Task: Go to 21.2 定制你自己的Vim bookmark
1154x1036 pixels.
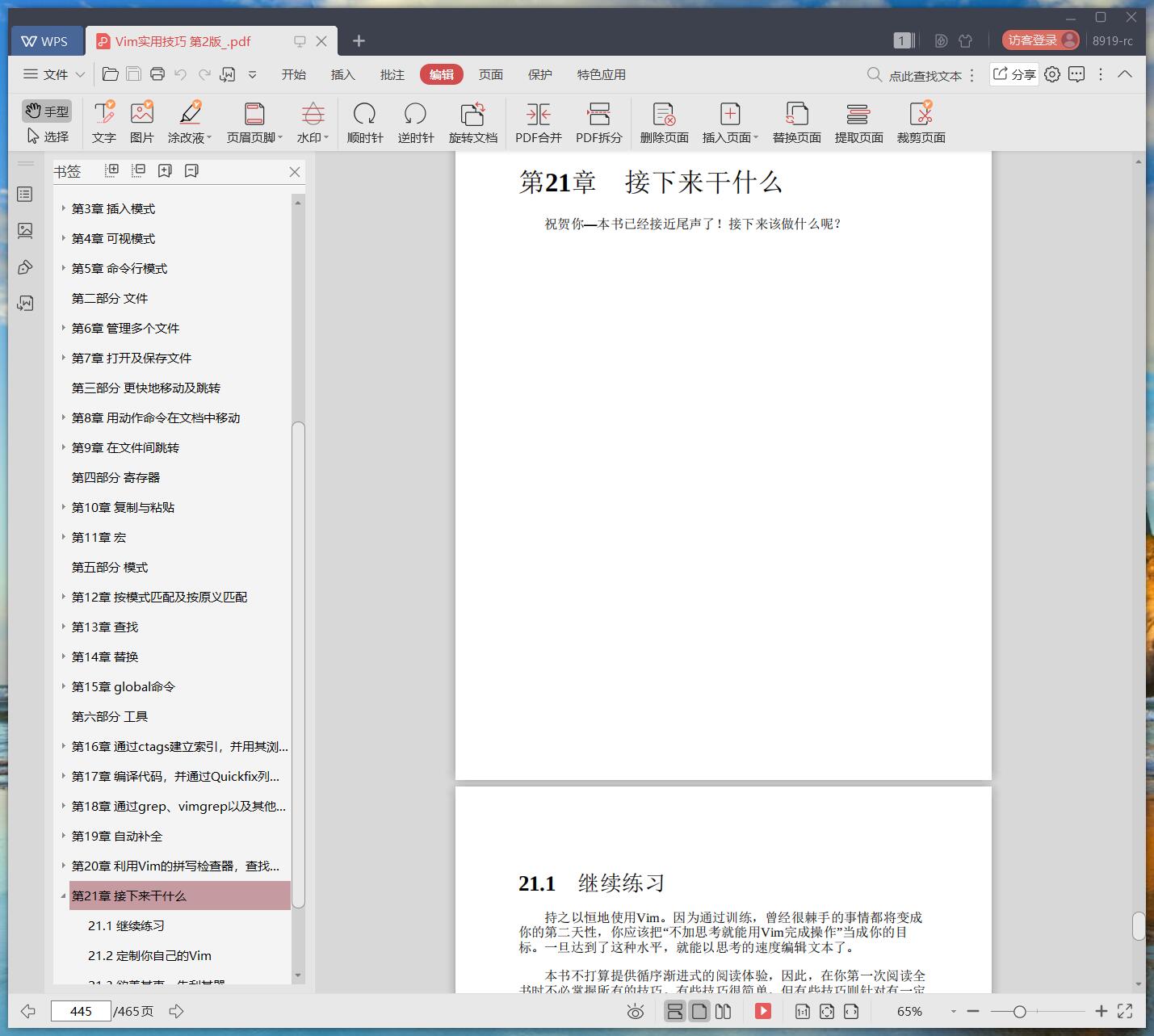Action: [150, 955]
